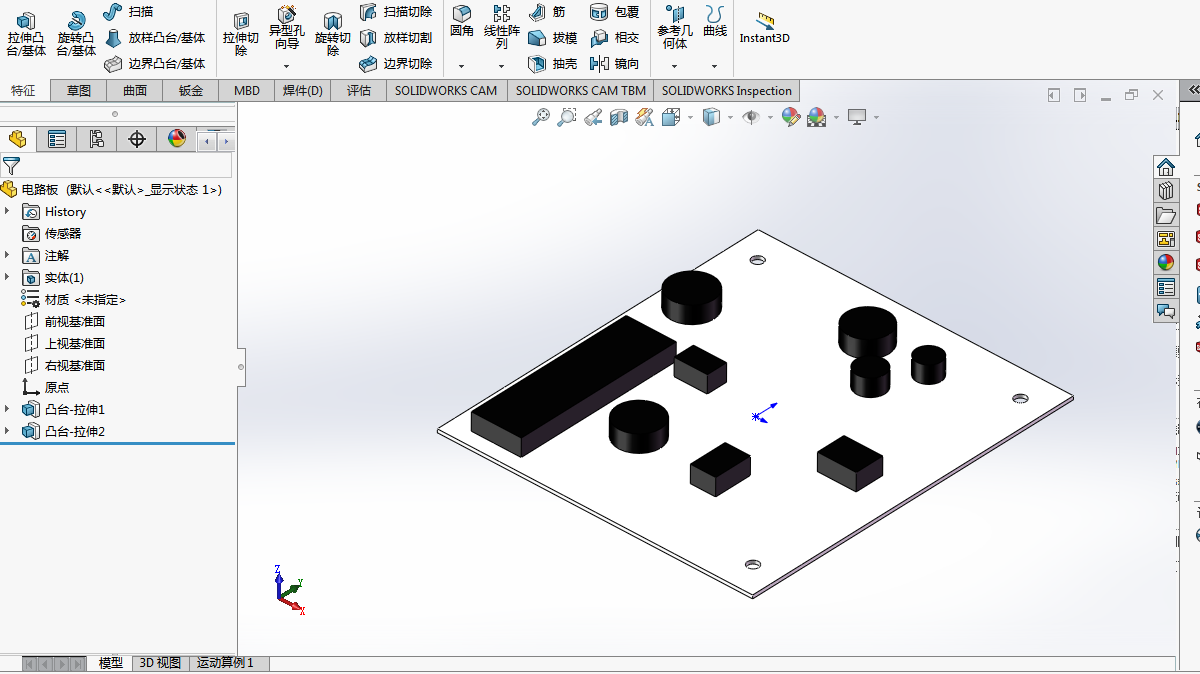Select the 旋转切除 revolved cut tool
1200x674 pixels.
[x=333, y=35]
